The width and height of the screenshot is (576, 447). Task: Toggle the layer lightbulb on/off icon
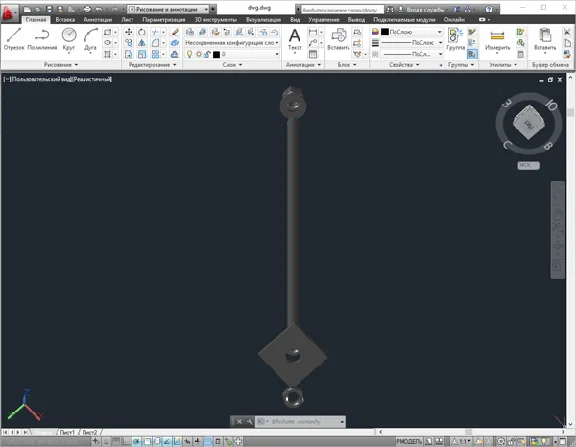pos(190,54)
